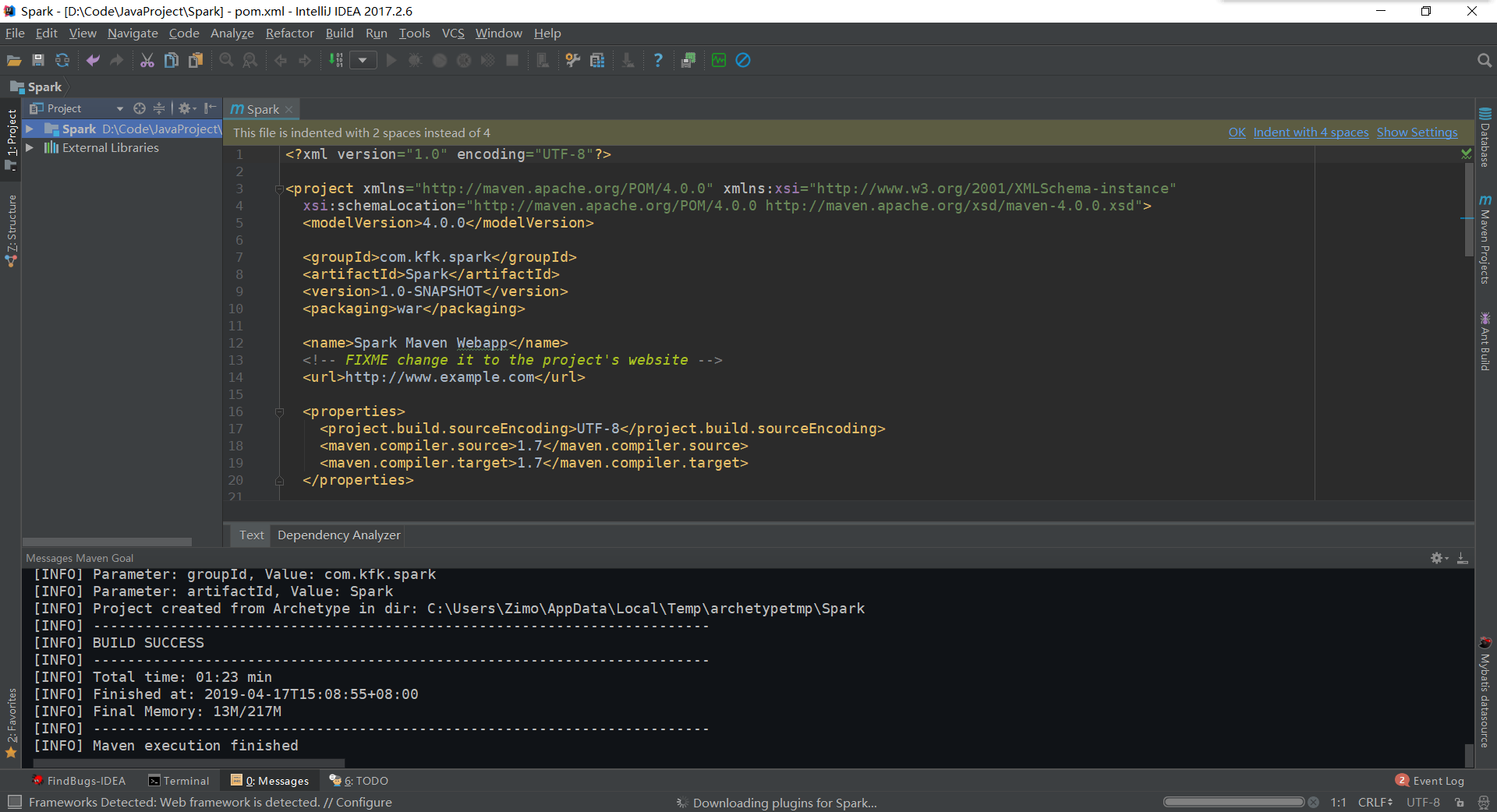Change CRLF line separator in status bar
1497x812 pixels.
coord(1375,803)
